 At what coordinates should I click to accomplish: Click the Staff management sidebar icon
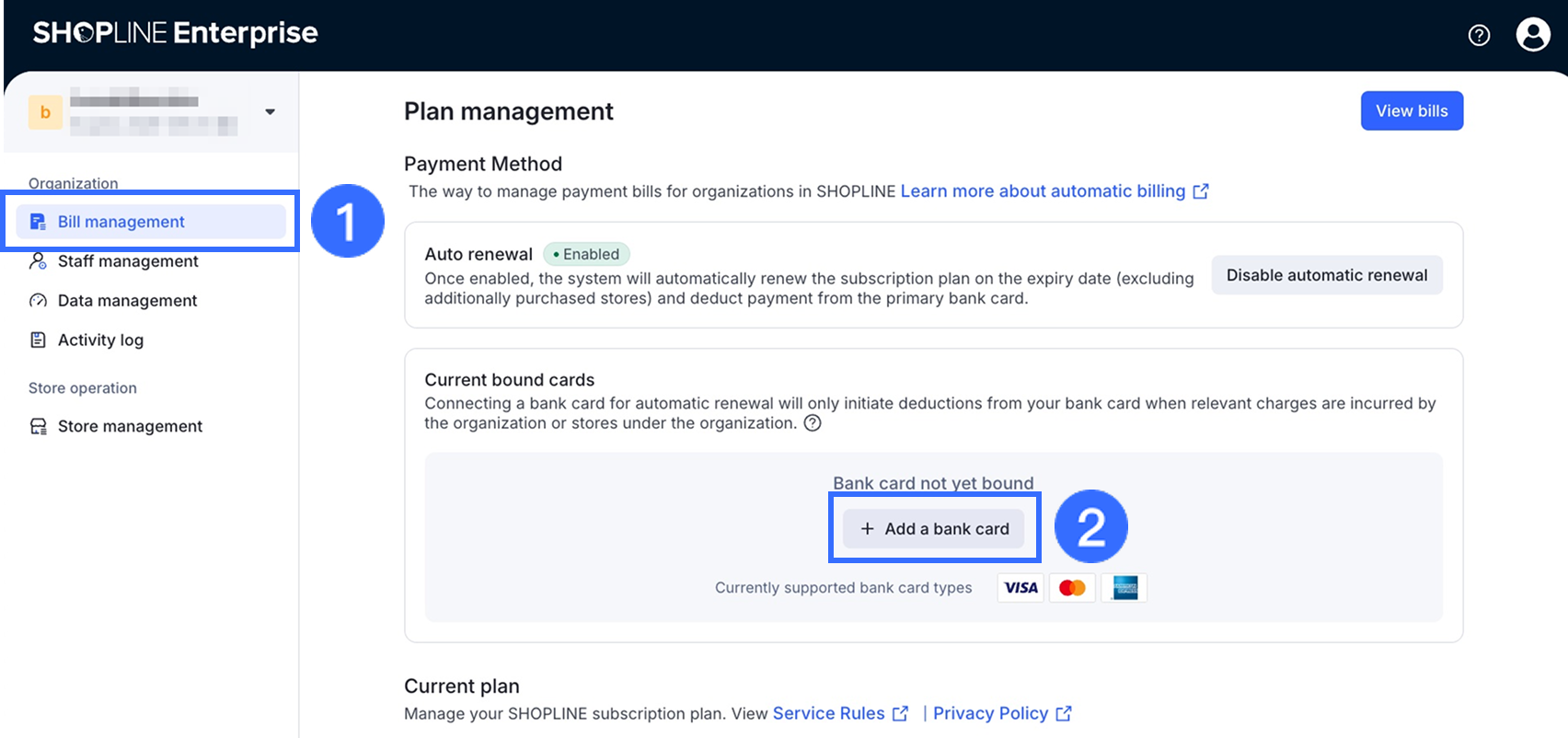click(x=38, y=261)
